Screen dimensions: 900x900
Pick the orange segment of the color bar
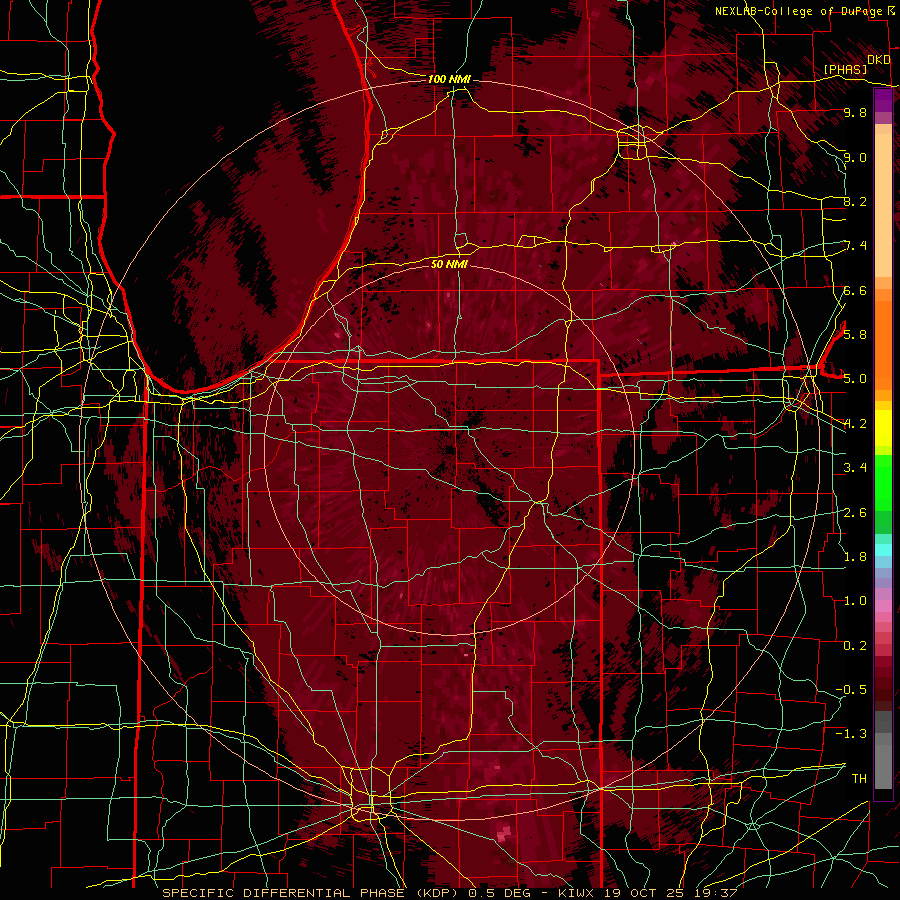pos(883,344)
